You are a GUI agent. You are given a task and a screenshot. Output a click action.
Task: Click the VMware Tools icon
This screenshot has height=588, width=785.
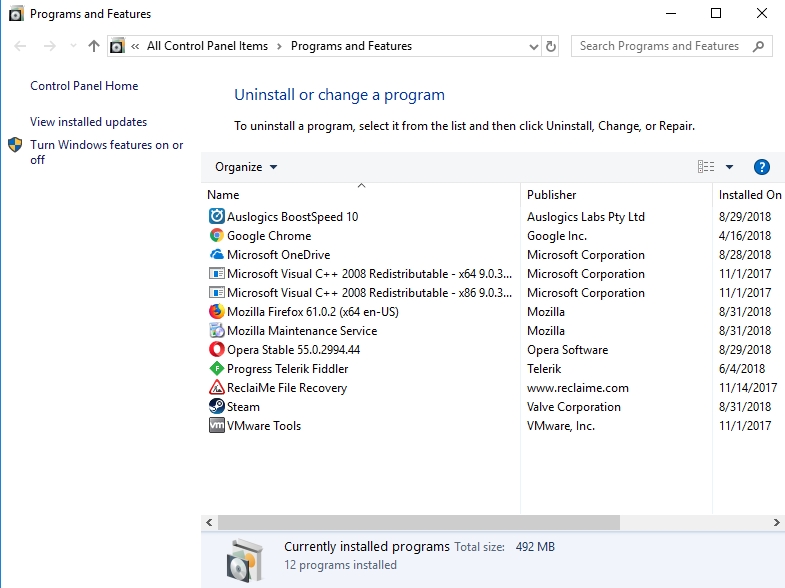coord(217,426)
